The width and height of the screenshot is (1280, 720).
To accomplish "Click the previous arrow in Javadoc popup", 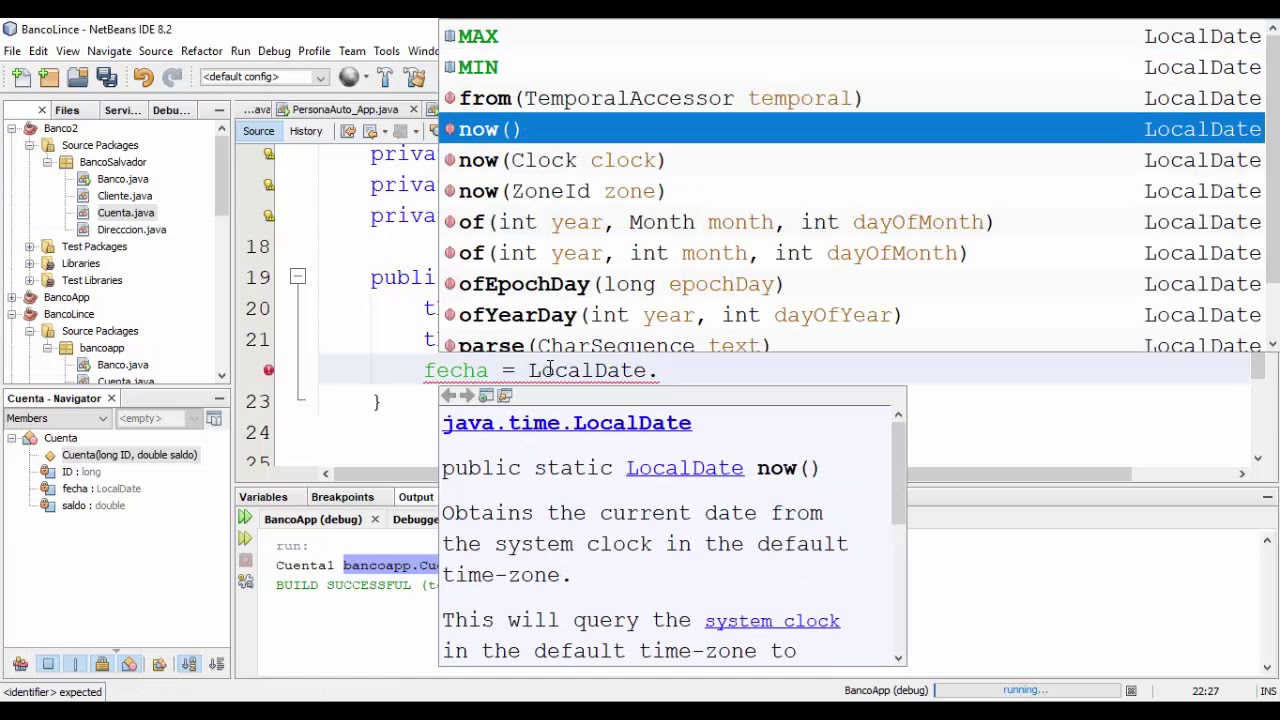I will pos(449,396).
